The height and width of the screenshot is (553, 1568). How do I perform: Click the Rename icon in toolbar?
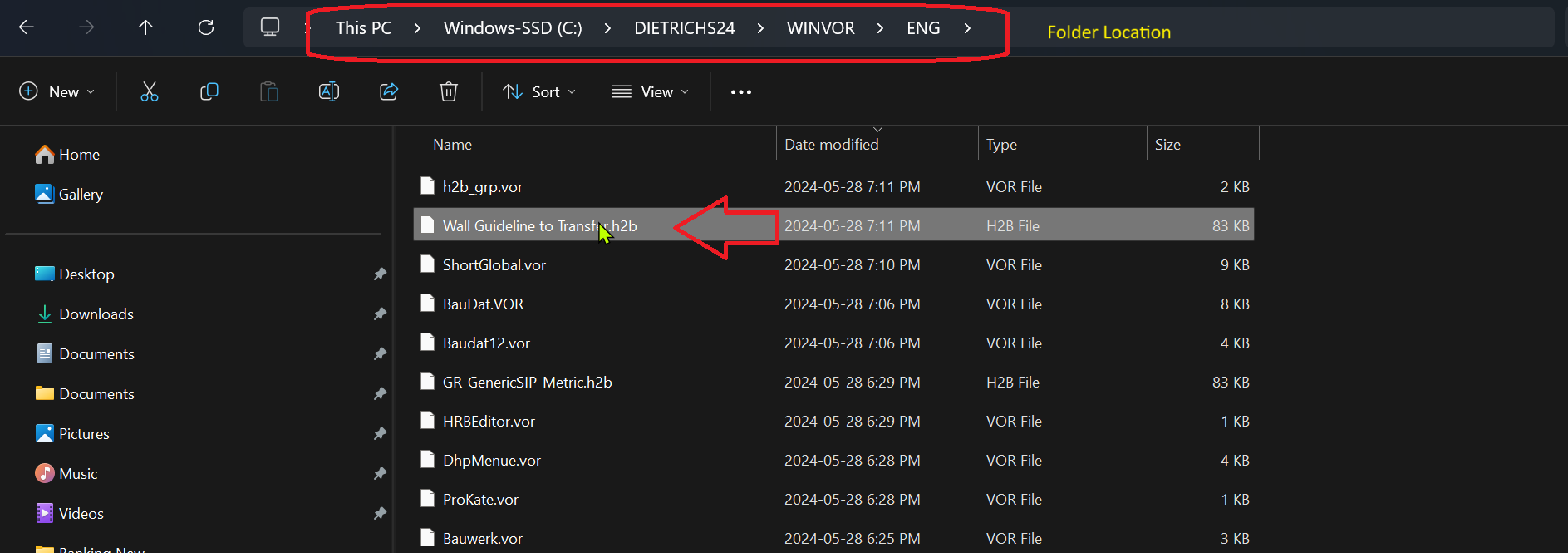pos(329,91)
